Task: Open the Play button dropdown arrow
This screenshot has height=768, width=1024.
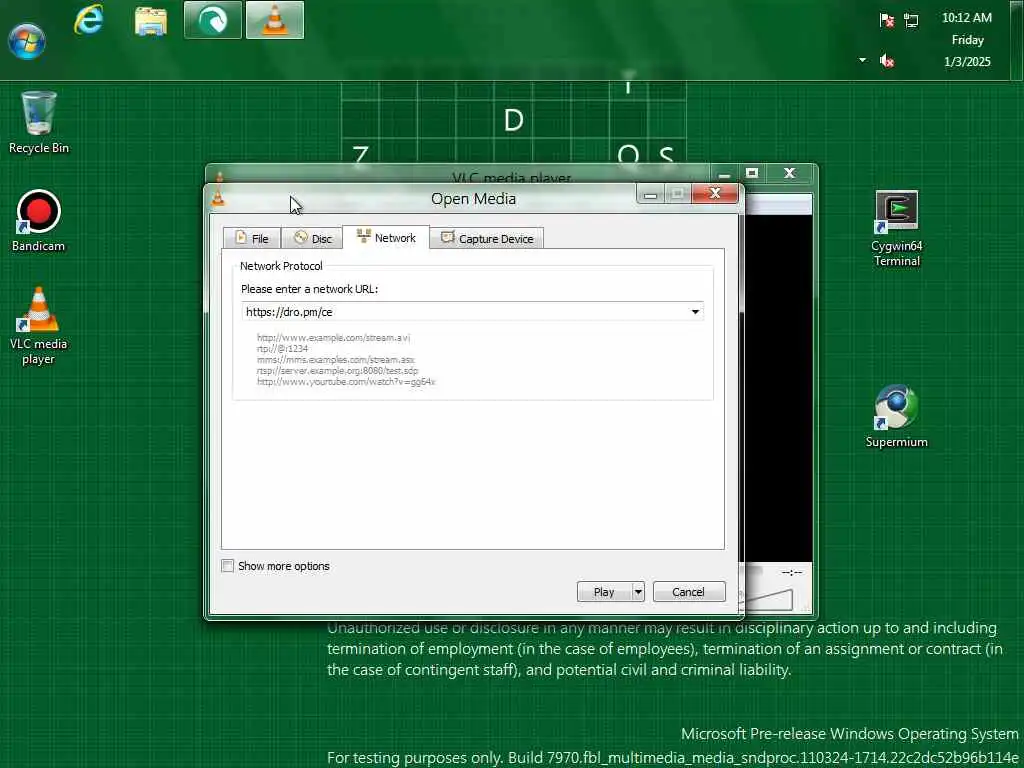Action: (638, 592)
